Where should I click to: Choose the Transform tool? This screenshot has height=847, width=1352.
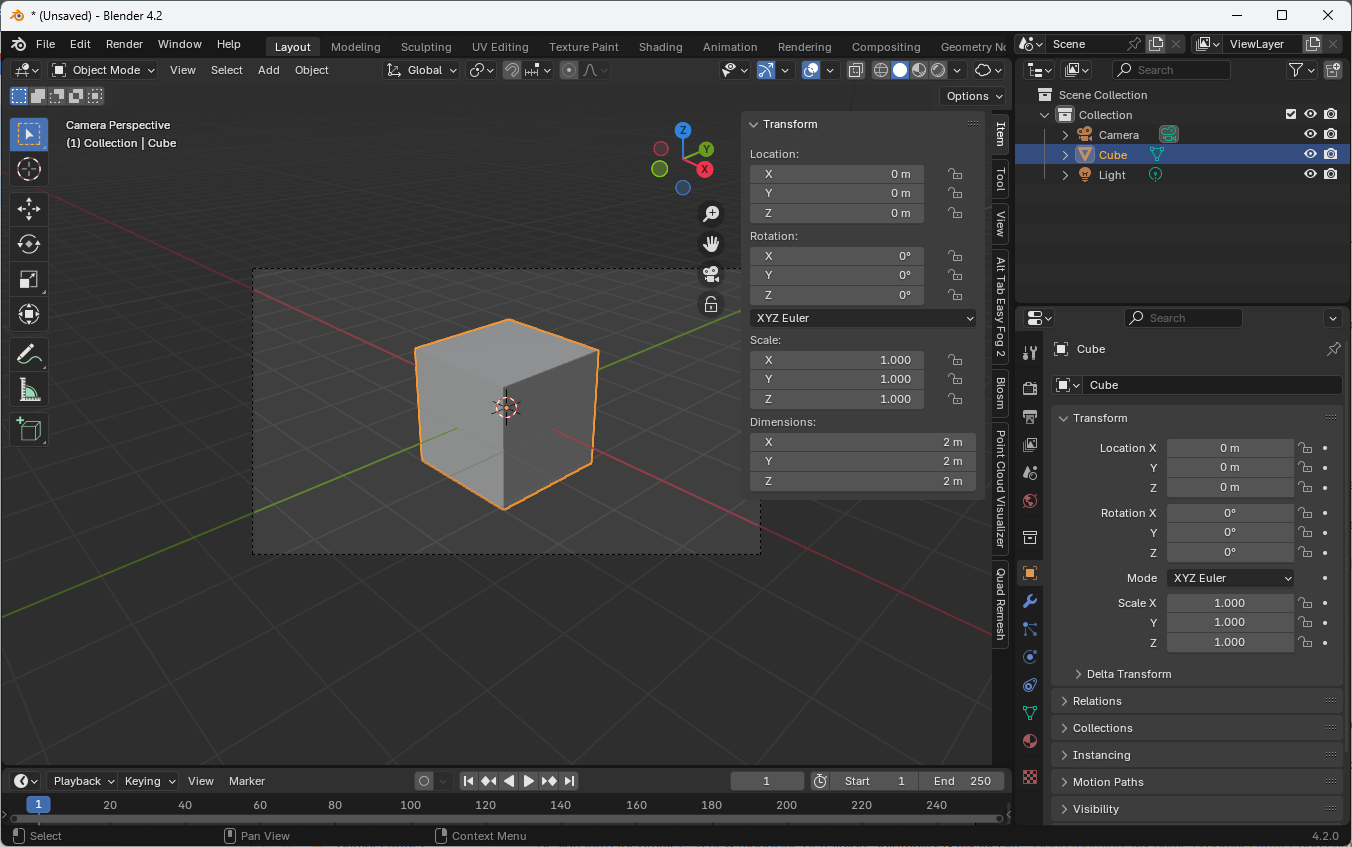pyautogui.click(x=29, y=314)
